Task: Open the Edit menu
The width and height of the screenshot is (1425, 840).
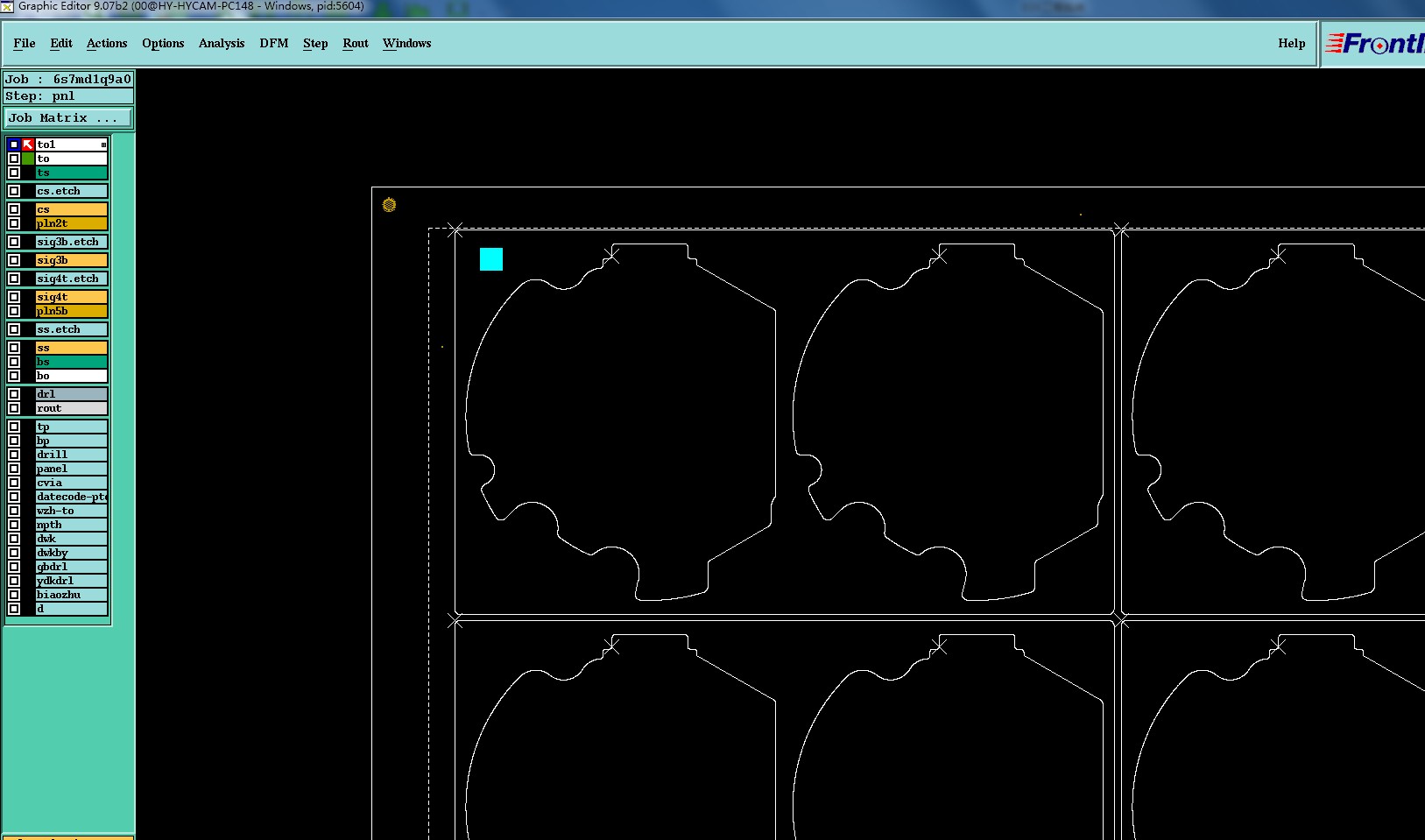Action: [61, 43]
